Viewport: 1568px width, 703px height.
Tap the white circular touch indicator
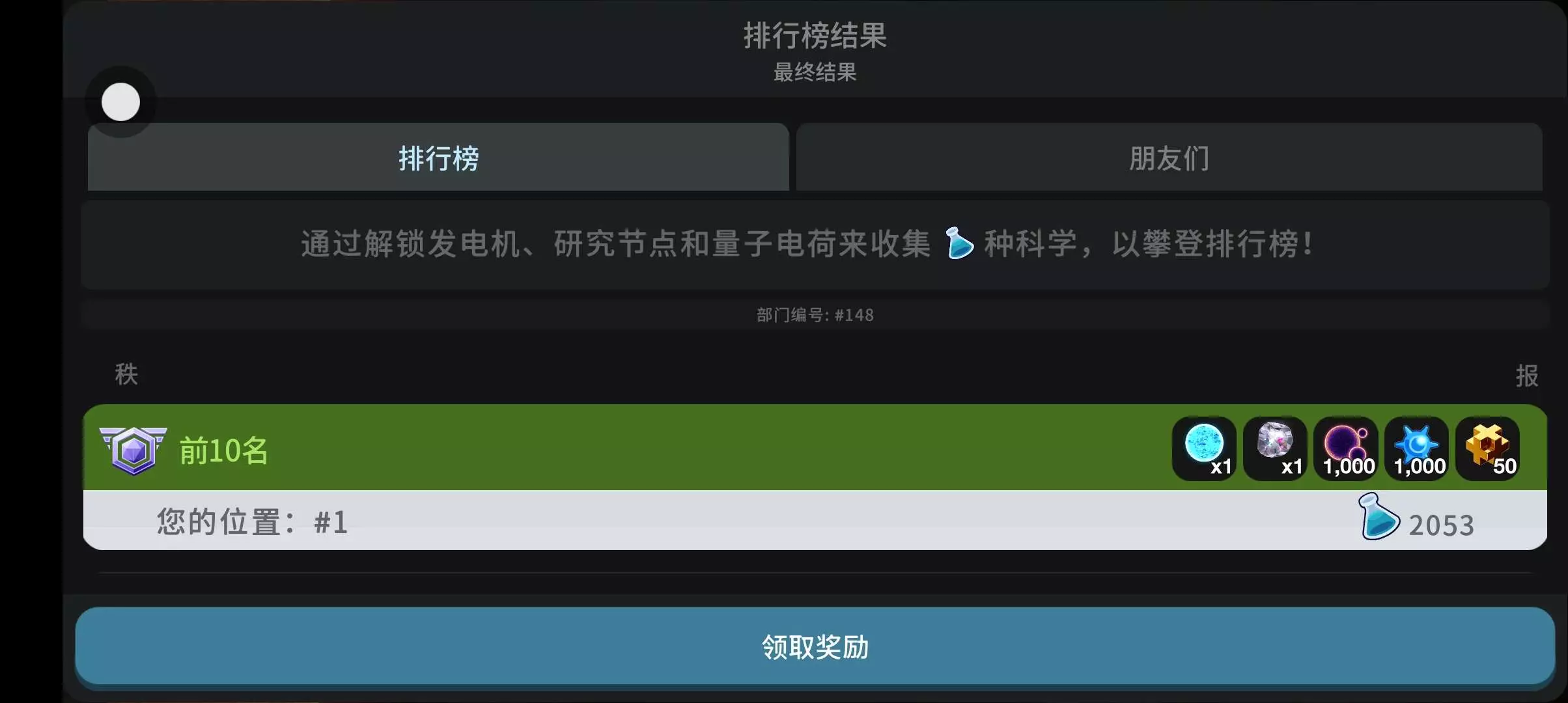(120, 102)
